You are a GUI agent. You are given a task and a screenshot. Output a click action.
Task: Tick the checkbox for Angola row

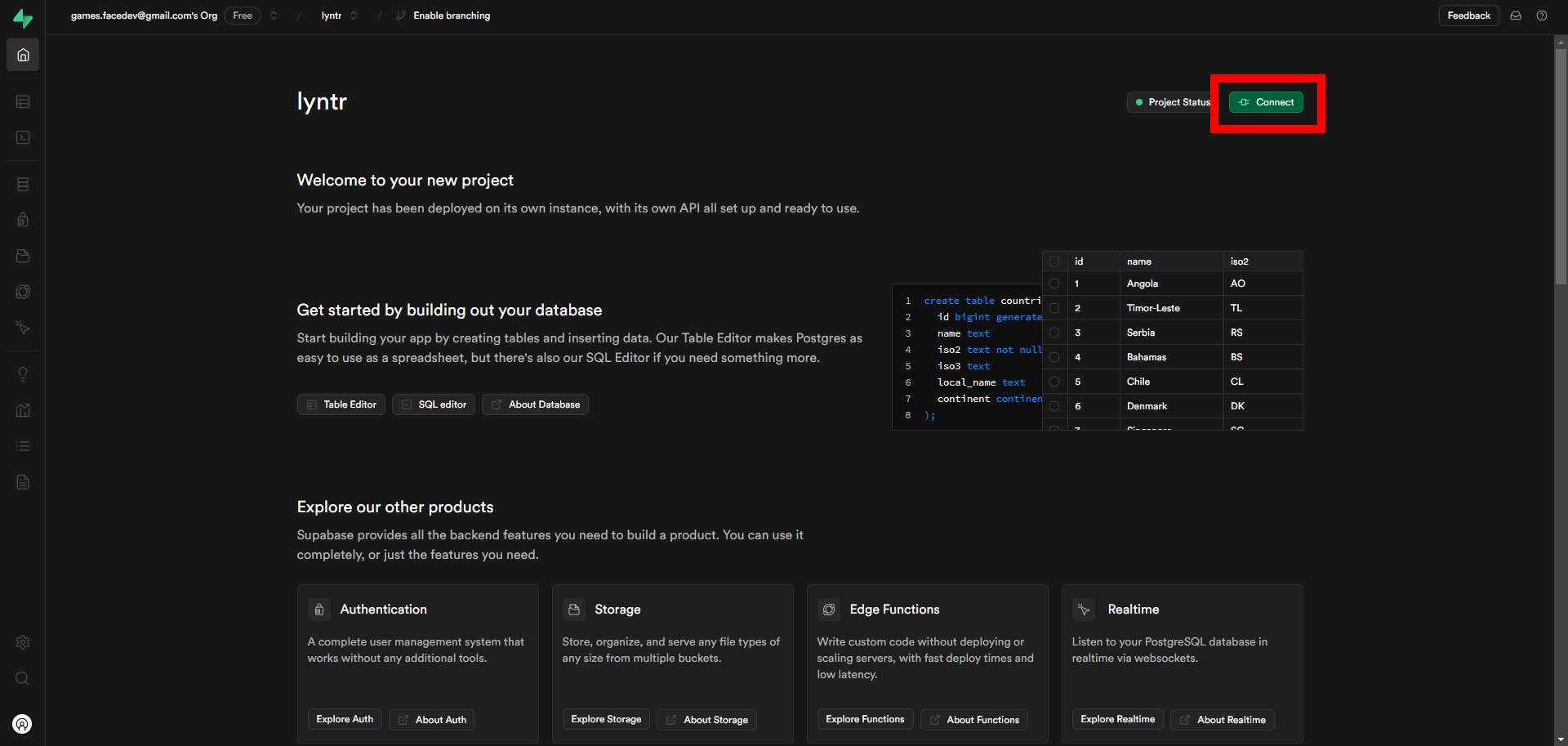(1054, 284)
